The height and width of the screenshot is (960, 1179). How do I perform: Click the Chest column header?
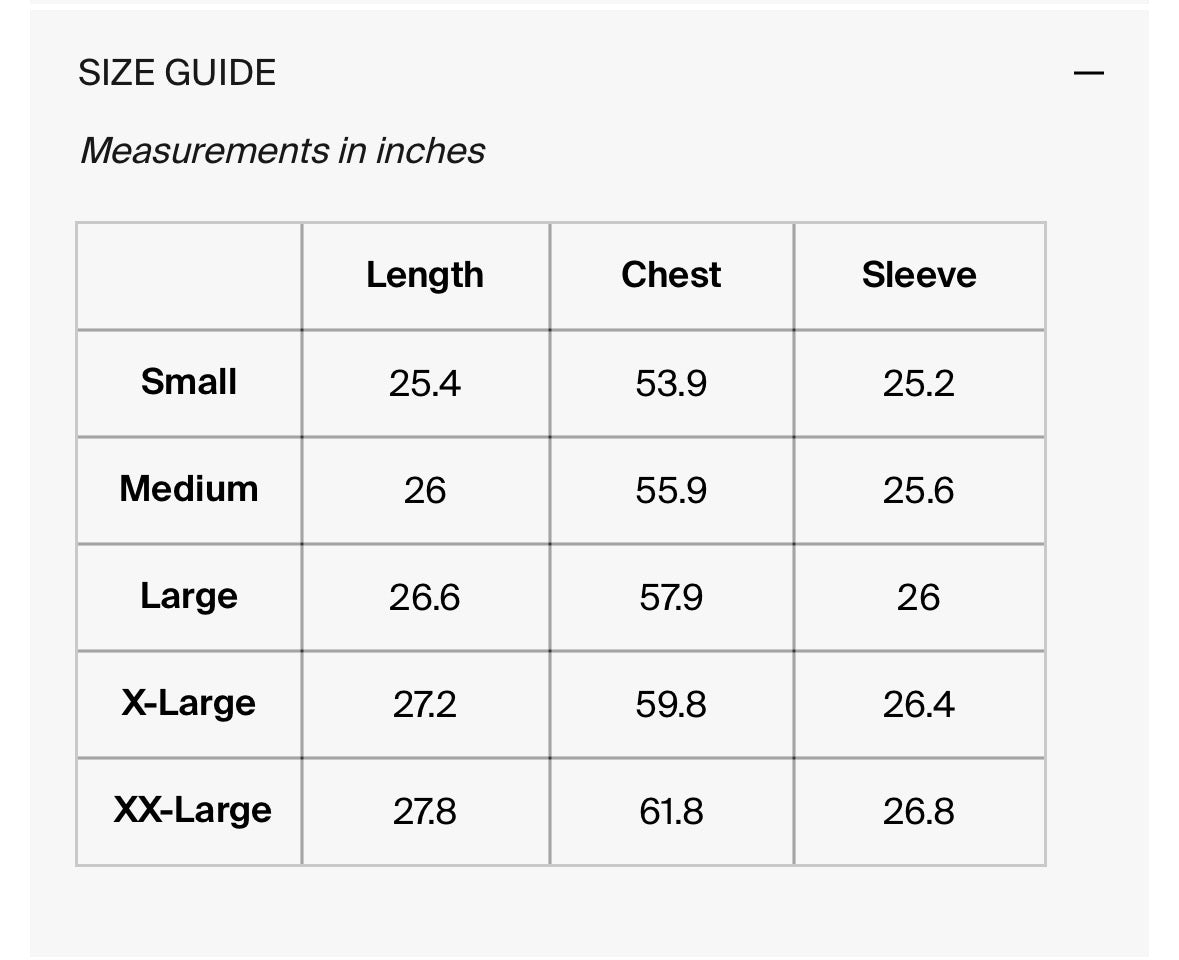671,275
